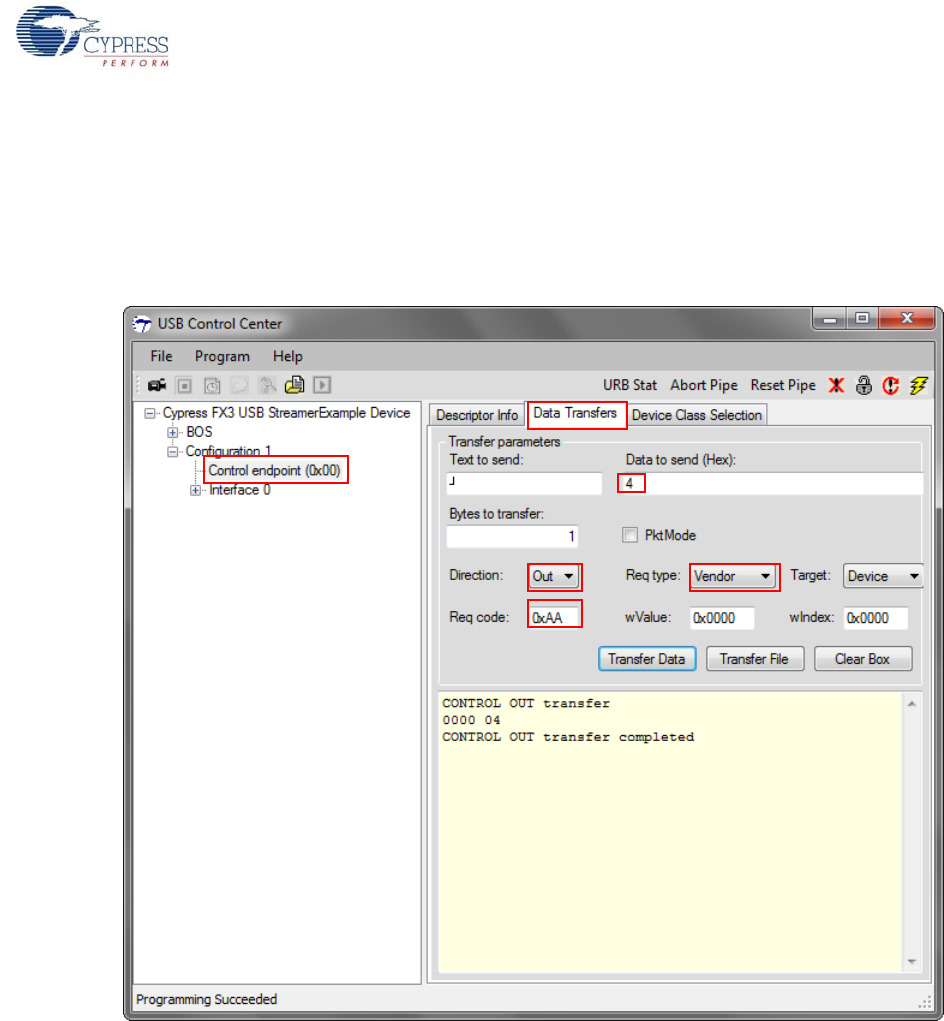Select Control endpoint (0x00) in tree
The width and height of the screenshot is (944, 1021).
pyautogui.click(x=278, y=470)
